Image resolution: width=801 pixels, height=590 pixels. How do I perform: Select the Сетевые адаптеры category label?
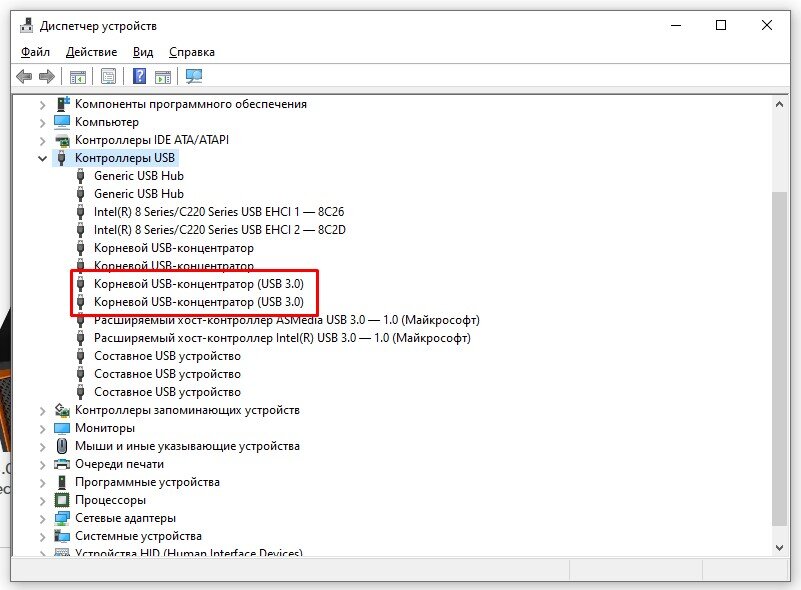tap(125, 518)
